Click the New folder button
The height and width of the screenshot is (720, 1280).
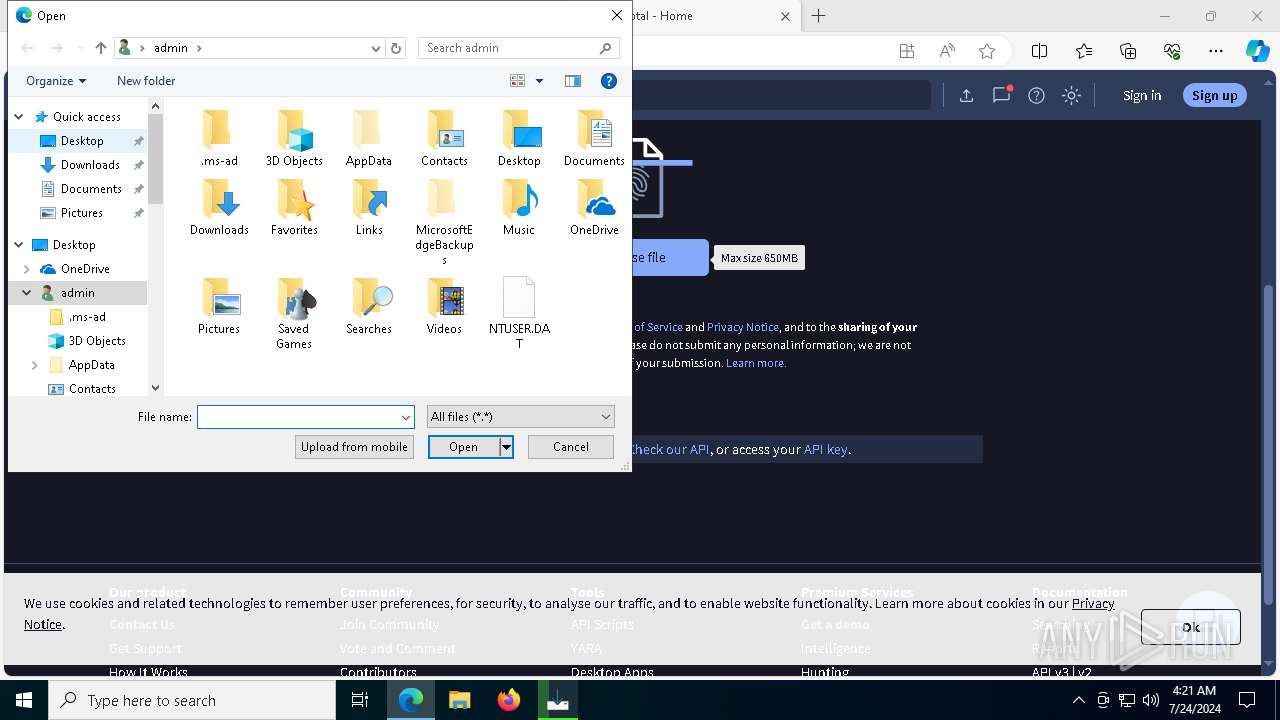(x=146, y=81)
